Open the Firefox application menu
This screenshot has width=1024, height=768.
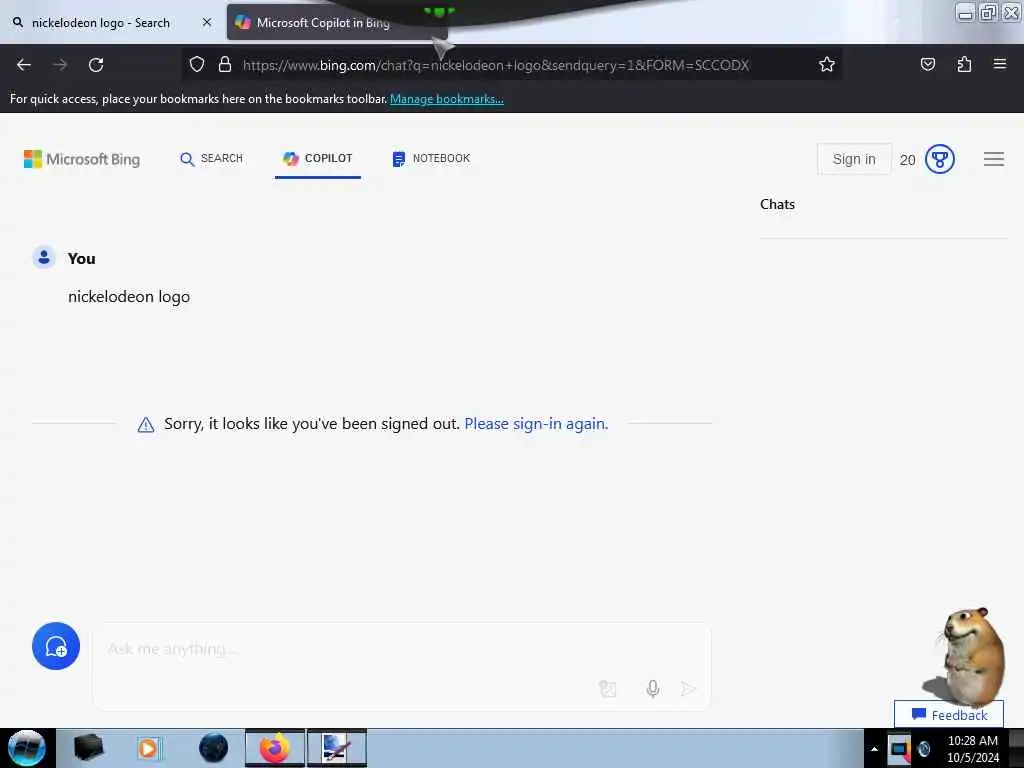(999, 64)
